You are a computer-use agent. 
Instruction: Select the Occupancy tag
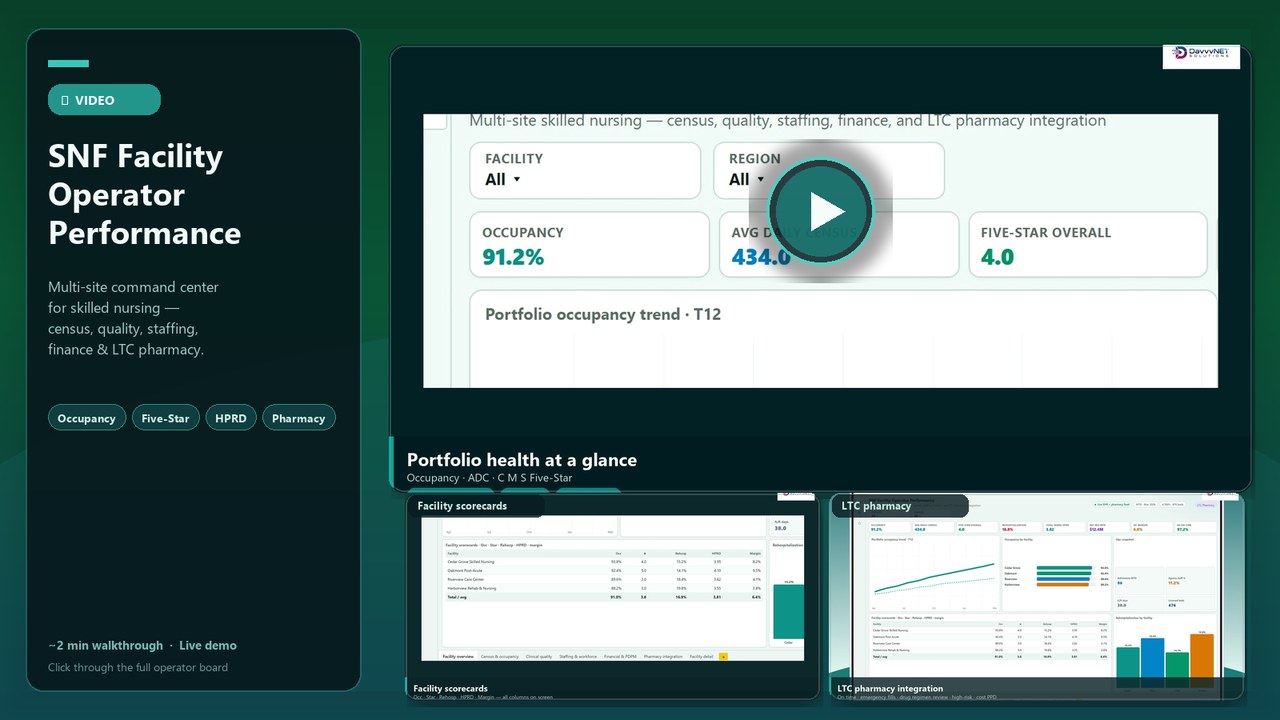(x=86, y=418)
